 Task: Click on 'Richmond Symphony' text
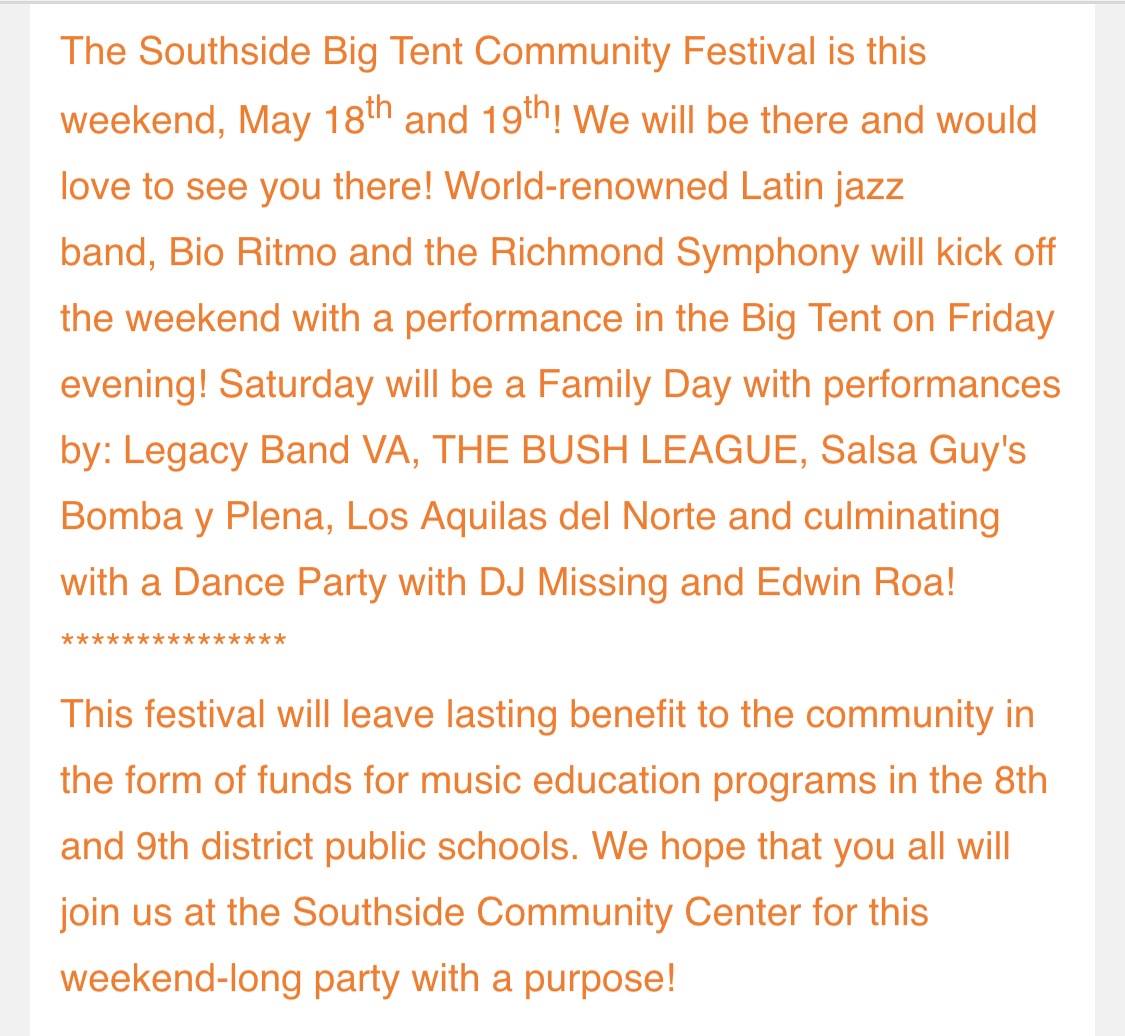(x=674, y=253)
